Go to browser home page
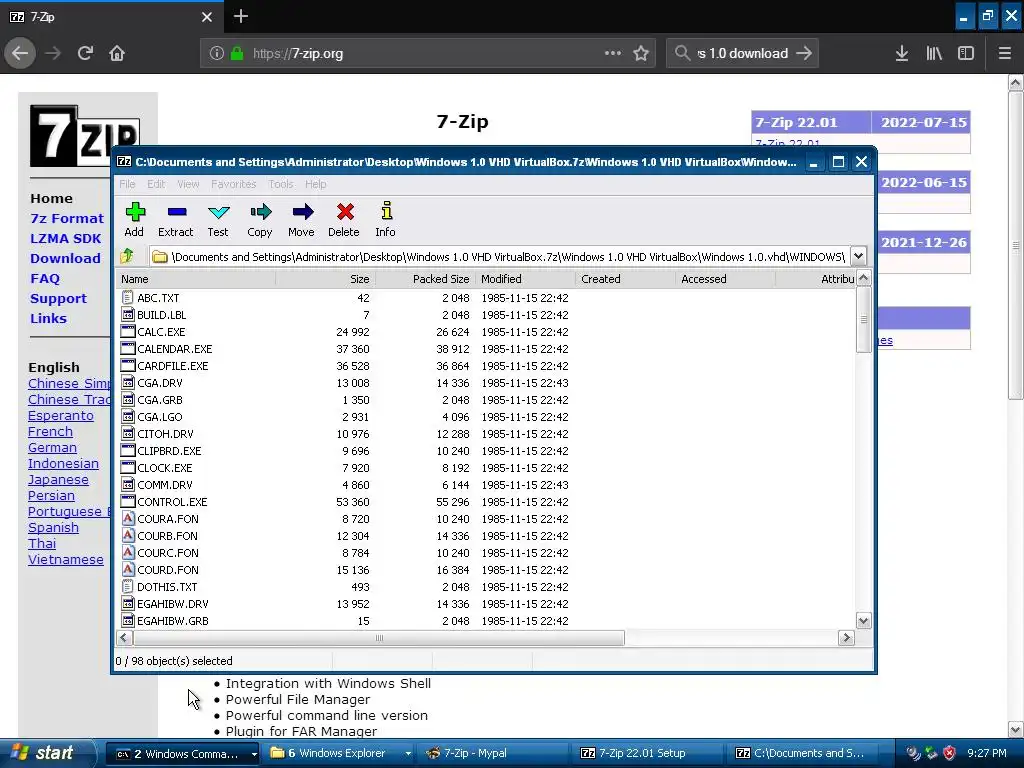 tap(117, 53)
